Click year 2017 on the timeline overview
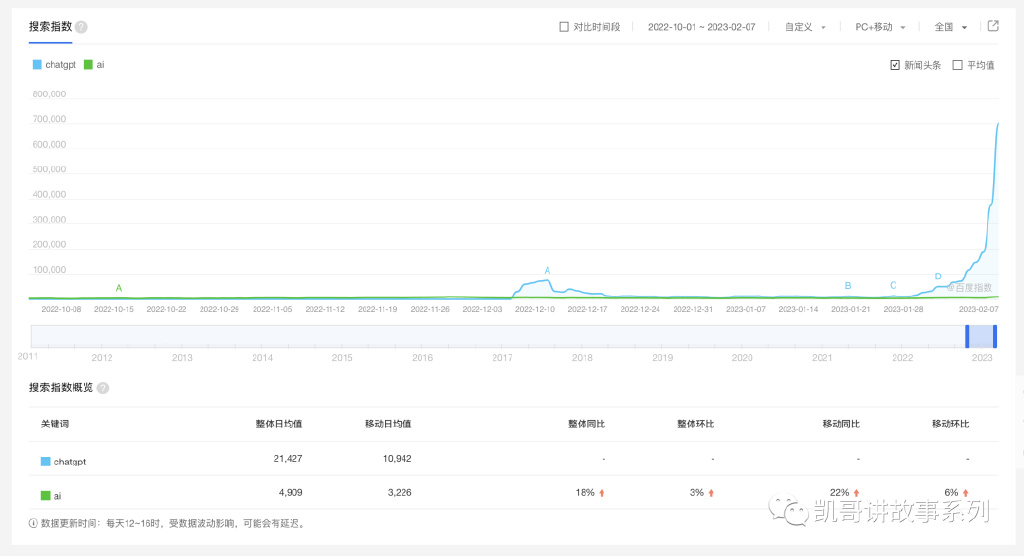This screenshot has width=1024, height=556. coord(502,358)
